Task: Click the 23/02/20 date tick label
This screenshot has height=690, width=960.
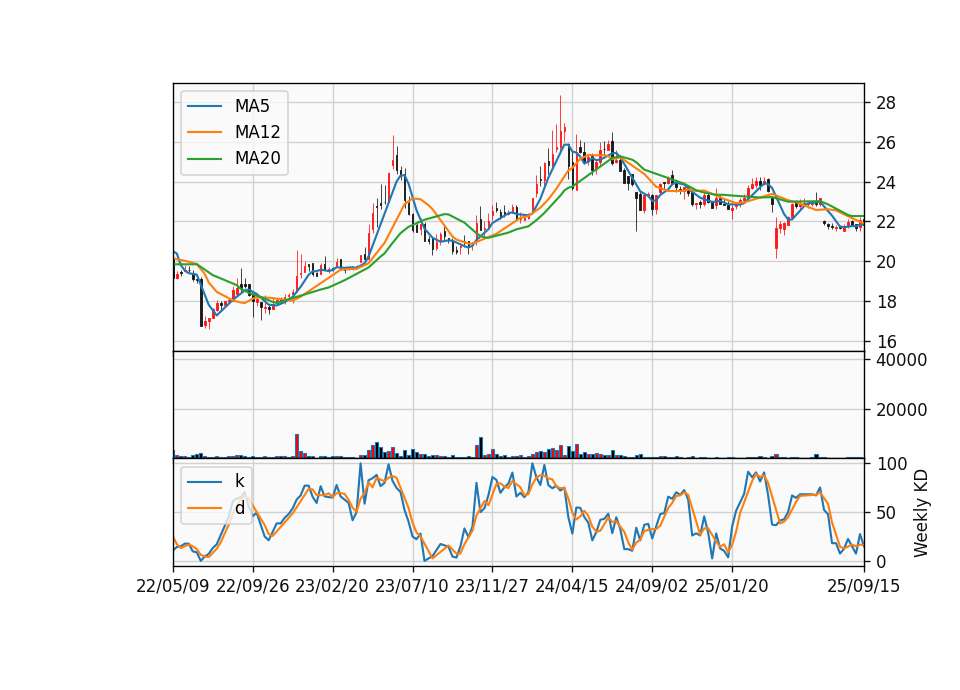Action: [x=332, y=586]
